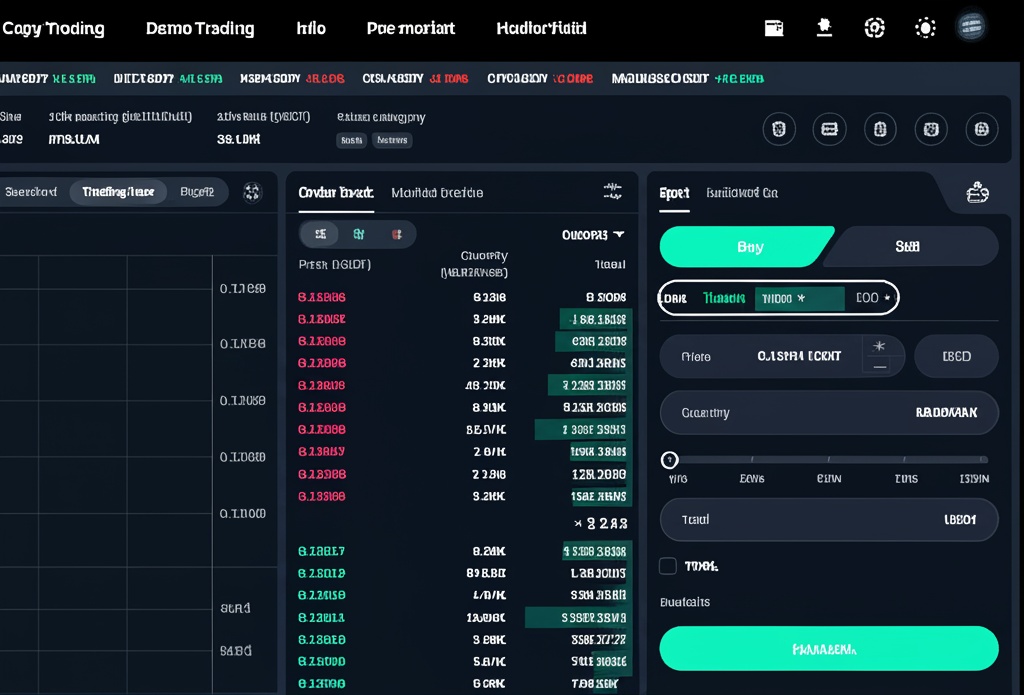Click into the Total input field
Image resolution: width=1024 pixels, height=695 pixels.
click(829, 520)
